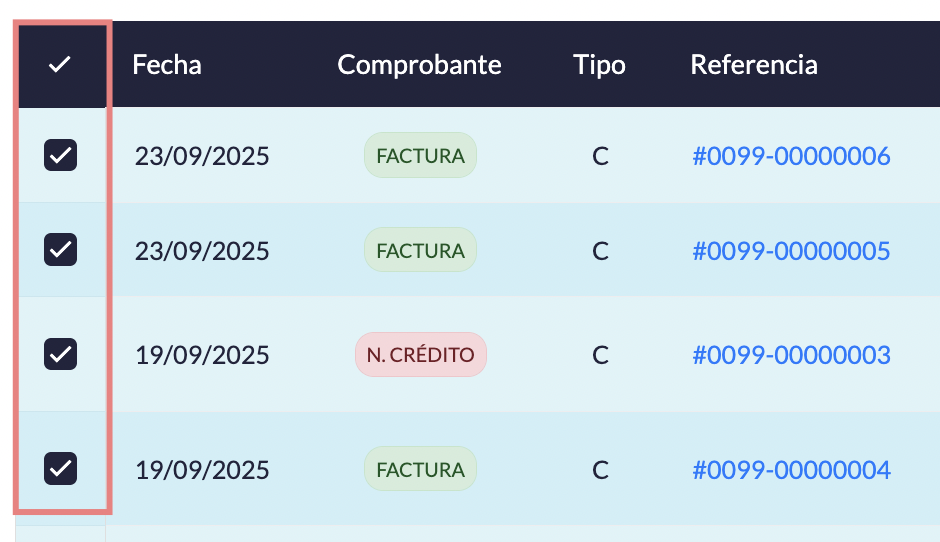Deselect the N. CRÉDITO row checkbox
The image size is (940, 542).
[60, 354]
